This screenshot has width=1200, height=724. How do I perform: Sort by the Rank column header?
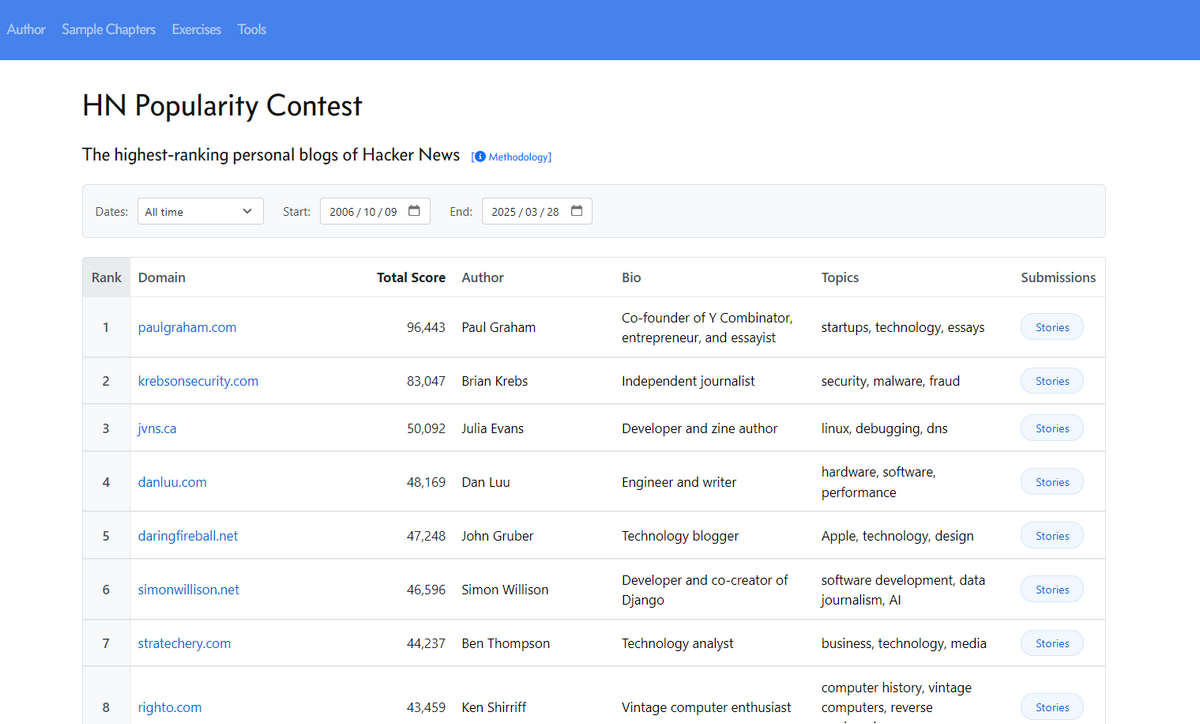click(106, 278)
